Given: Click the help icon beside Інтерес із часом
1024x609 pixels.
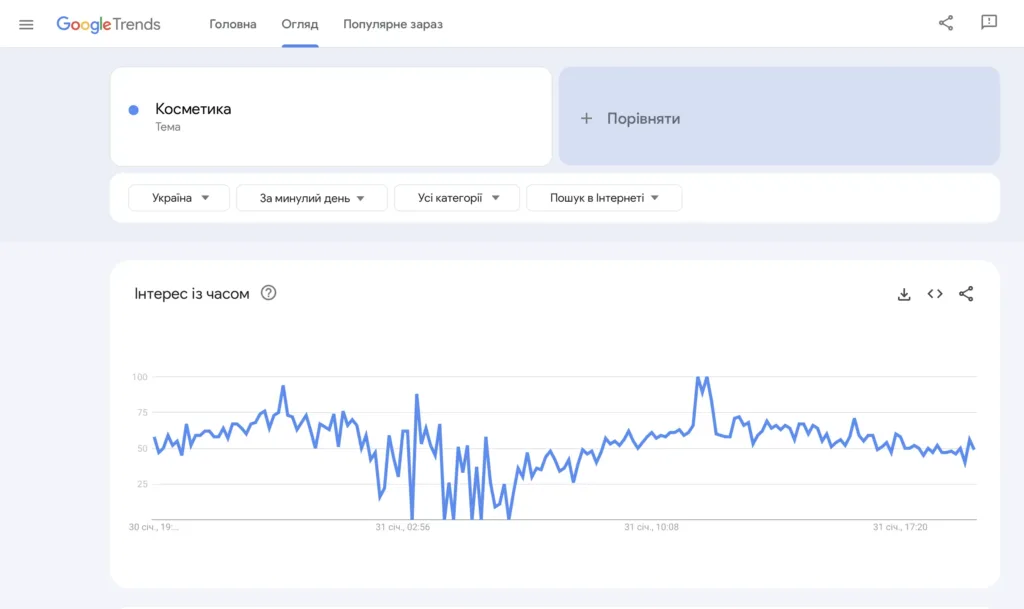Looking at the screenshot, I should coord(266,293).
